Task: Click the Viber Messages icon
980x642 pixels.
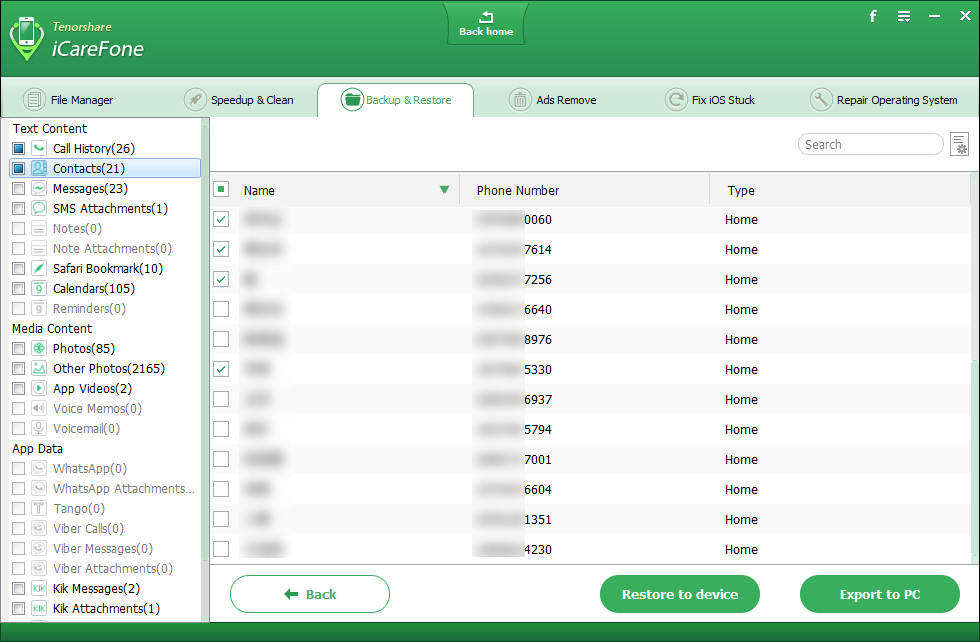Action: (x=39, y=548)
